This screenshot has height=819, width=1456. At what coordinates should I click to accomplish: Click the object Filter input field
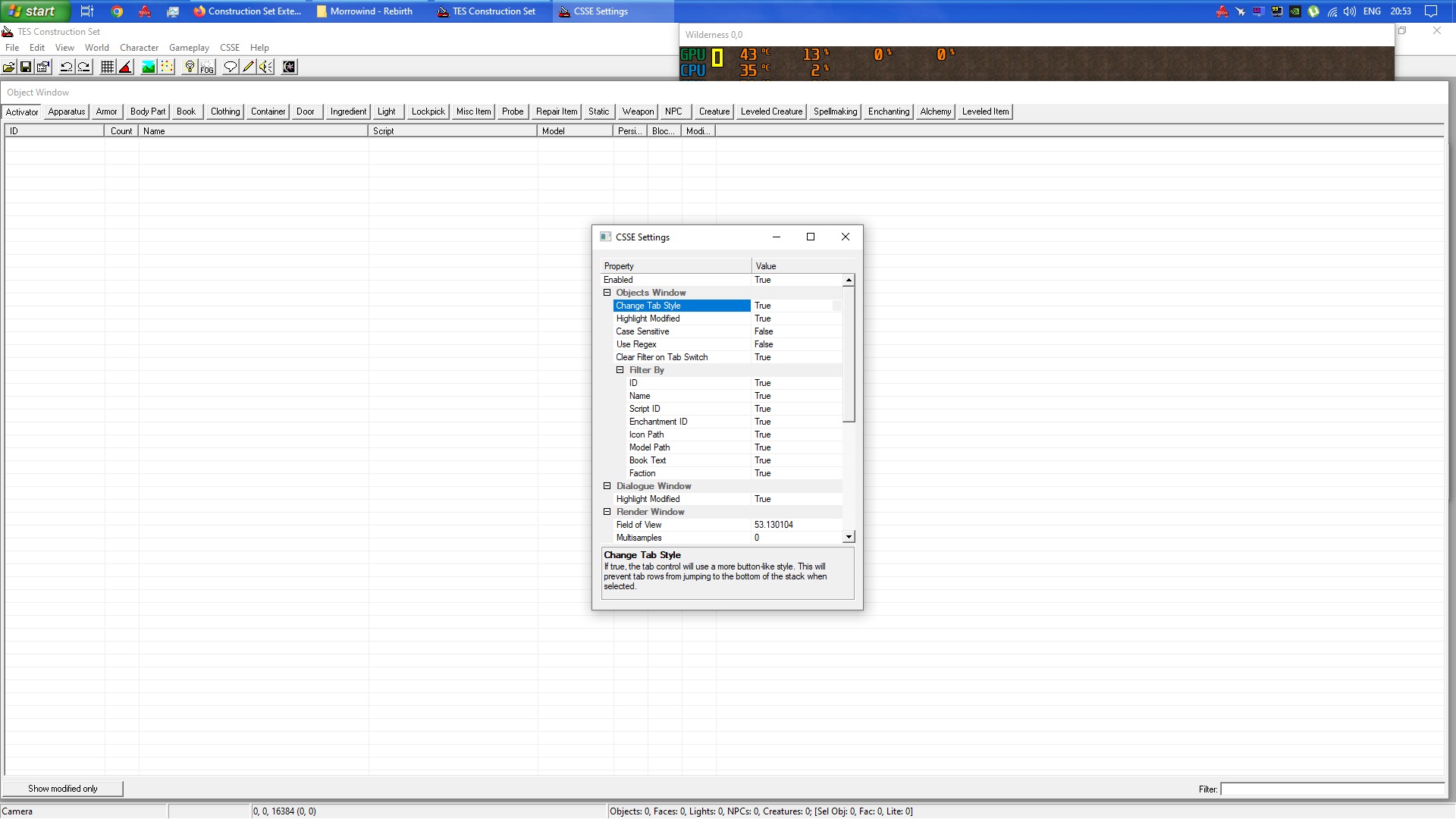(x=1332, y=789)
